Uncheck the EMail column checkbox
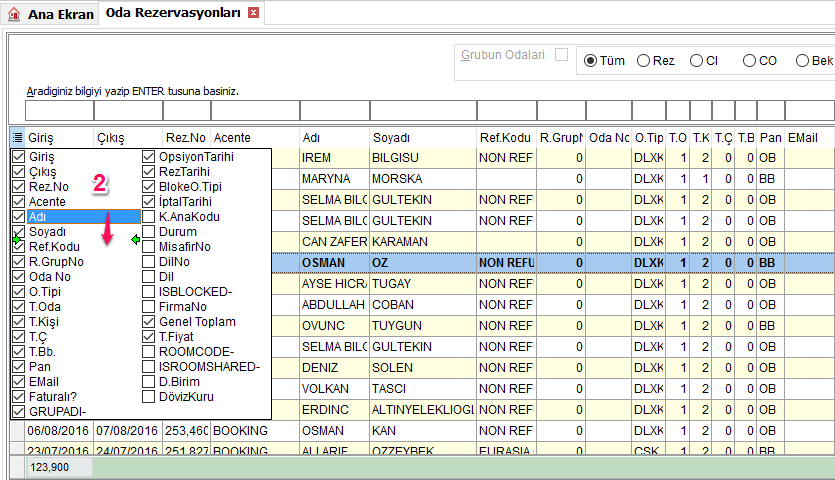This screenshot has height=480, width=835. tap(19, 381)
